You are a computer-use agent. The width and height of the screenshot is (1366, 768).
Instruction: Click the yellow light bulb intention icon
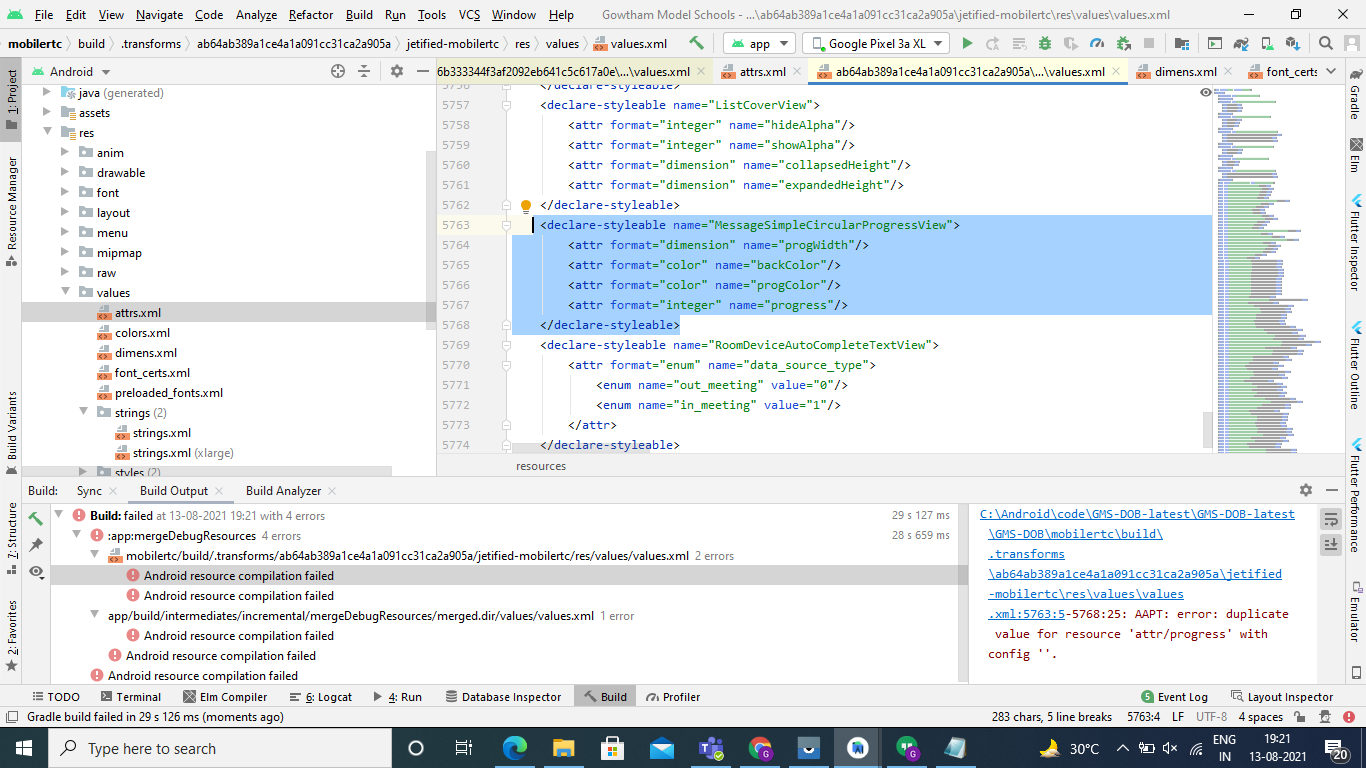pos(526,207)
